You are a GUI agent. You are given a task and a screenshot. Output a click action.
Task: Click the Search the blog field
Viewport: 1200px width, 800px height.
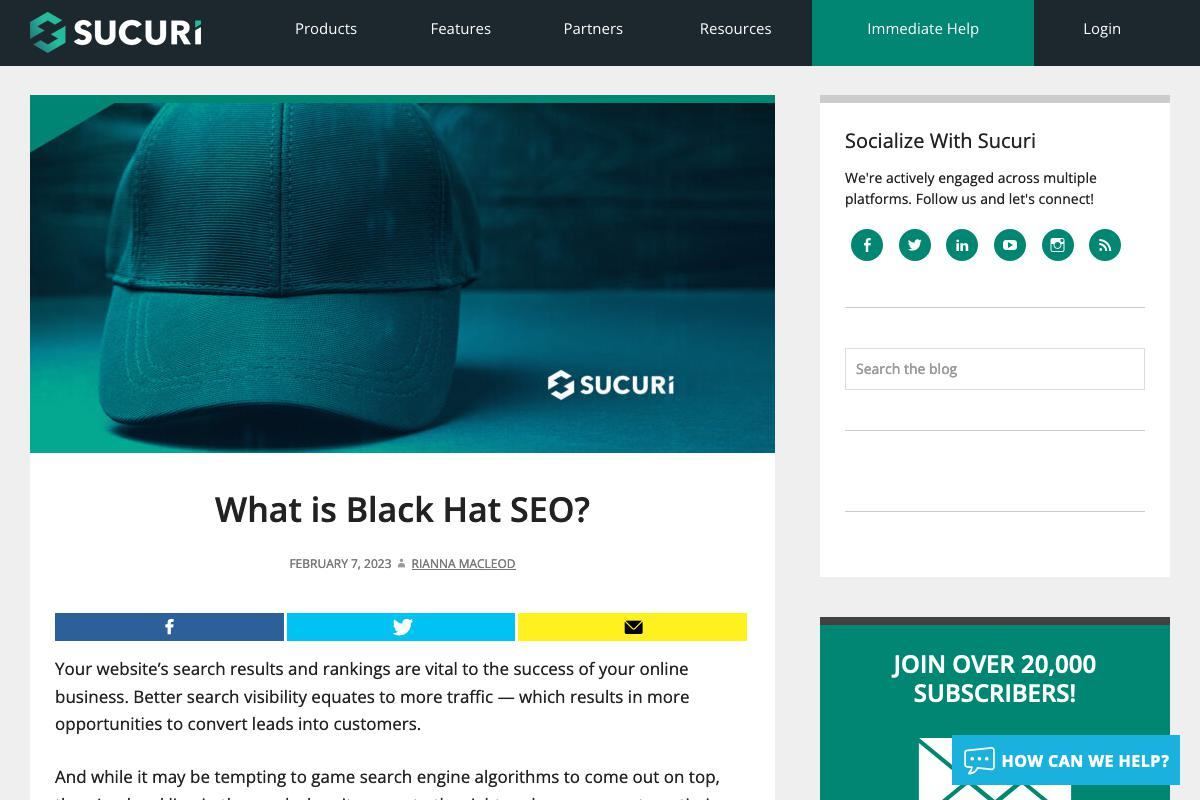coord(995,369)
